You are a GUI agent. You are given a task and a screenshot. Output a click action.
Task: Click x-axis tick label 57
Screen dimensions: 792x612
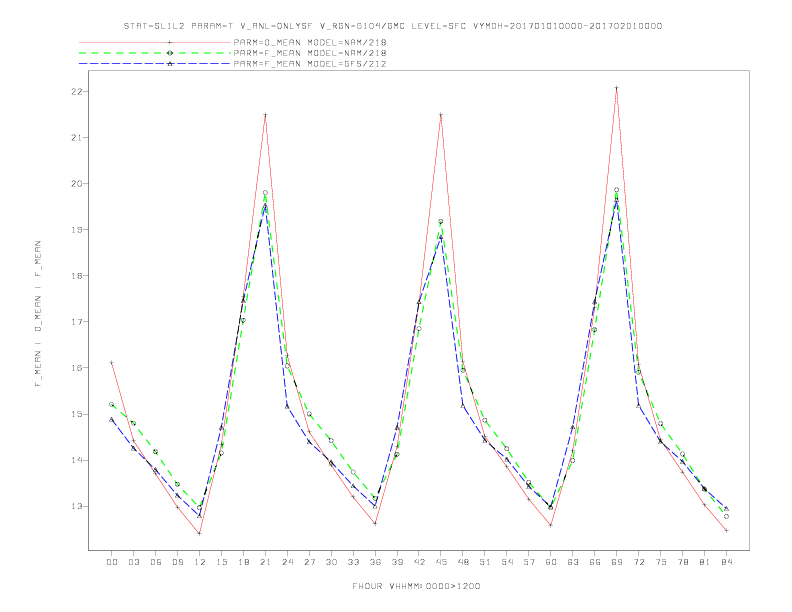pos(529,562)
